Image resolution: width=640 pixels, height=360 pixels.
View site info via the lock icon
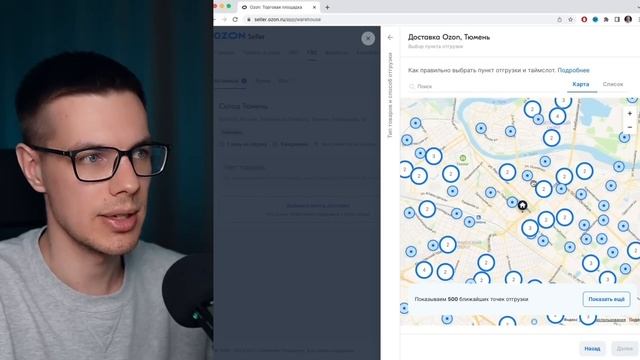click(x=248, y=20)
